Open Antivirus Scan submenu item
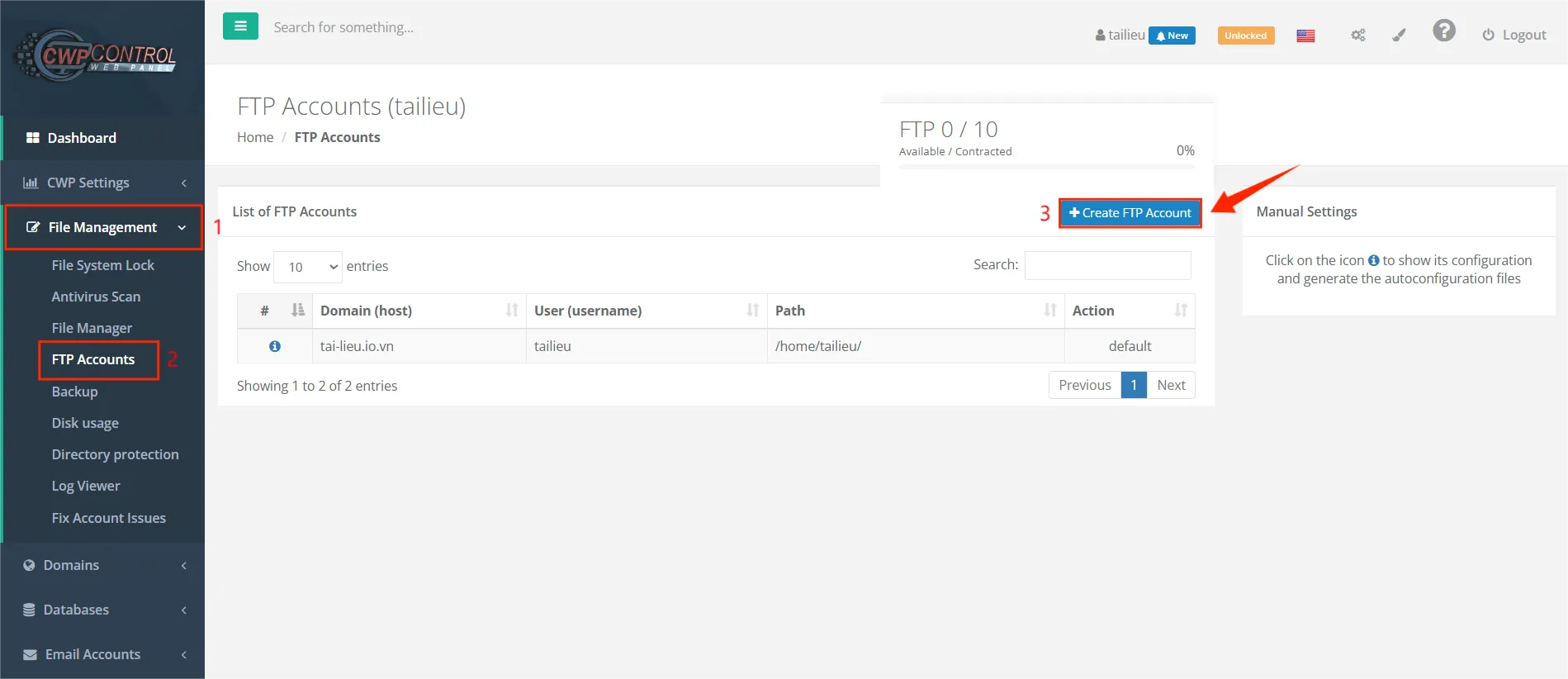 coord(96,297)
